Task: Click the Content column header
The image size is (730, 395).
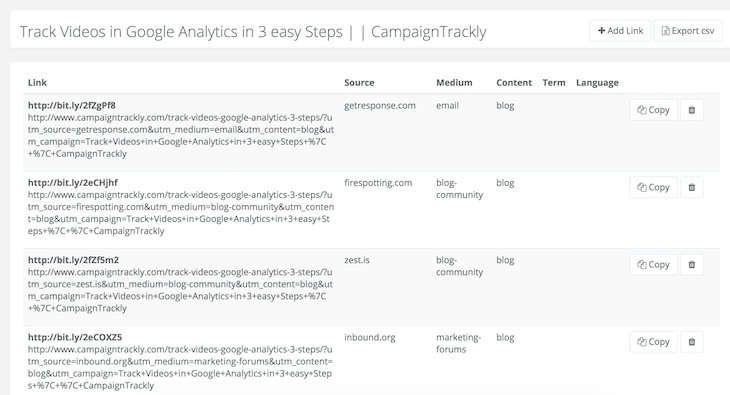Action: tap(514, 82)
